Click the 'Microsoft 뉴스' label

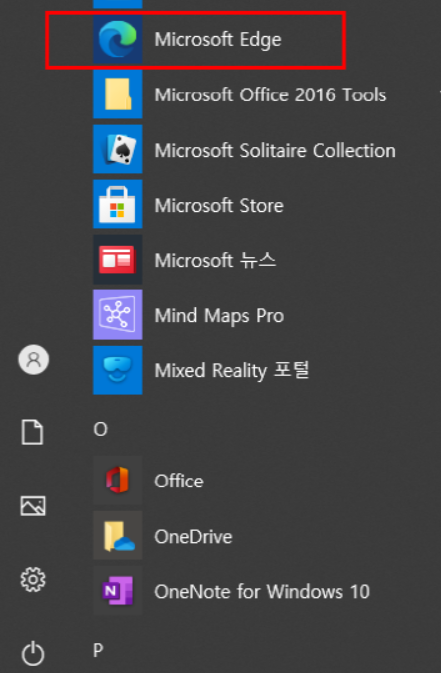215,260
